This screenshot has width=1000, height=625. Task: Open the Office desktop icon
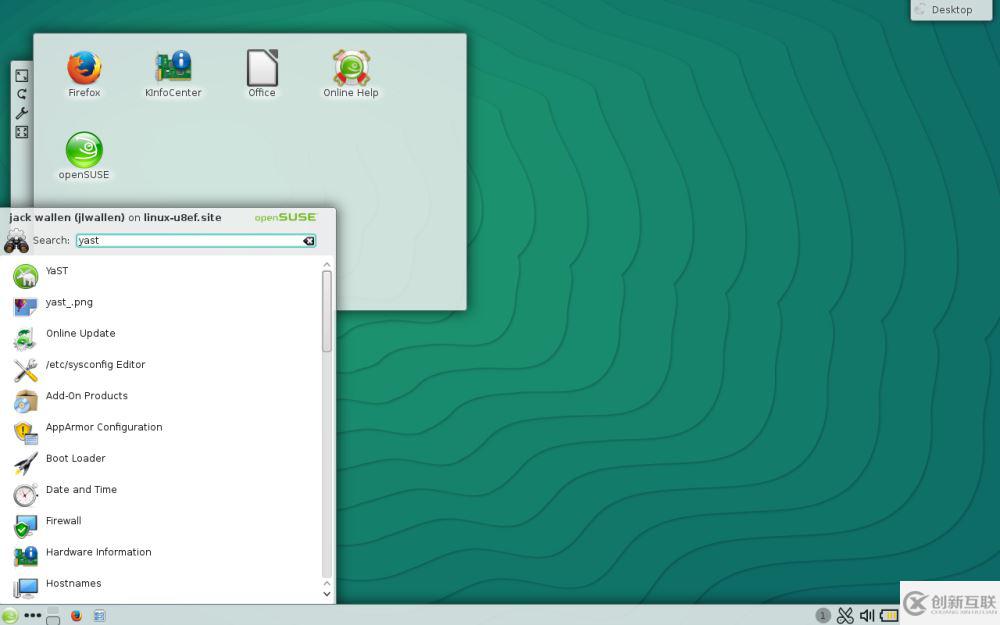coord(262,73)
